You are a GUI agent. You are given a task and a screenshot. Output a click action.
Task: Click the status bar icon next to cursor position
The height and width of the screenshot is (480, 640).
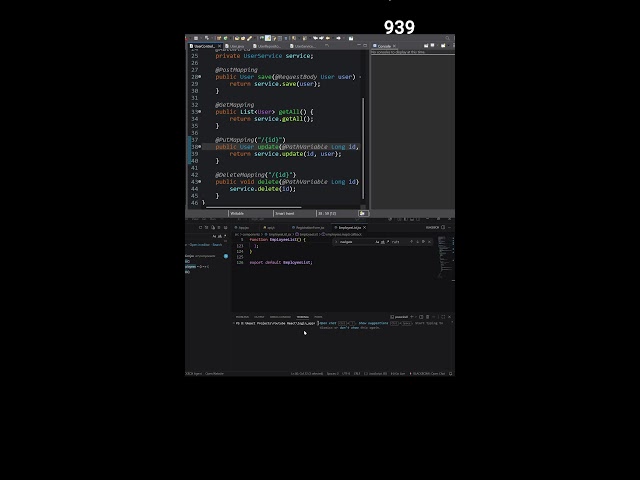pos(362,213)
